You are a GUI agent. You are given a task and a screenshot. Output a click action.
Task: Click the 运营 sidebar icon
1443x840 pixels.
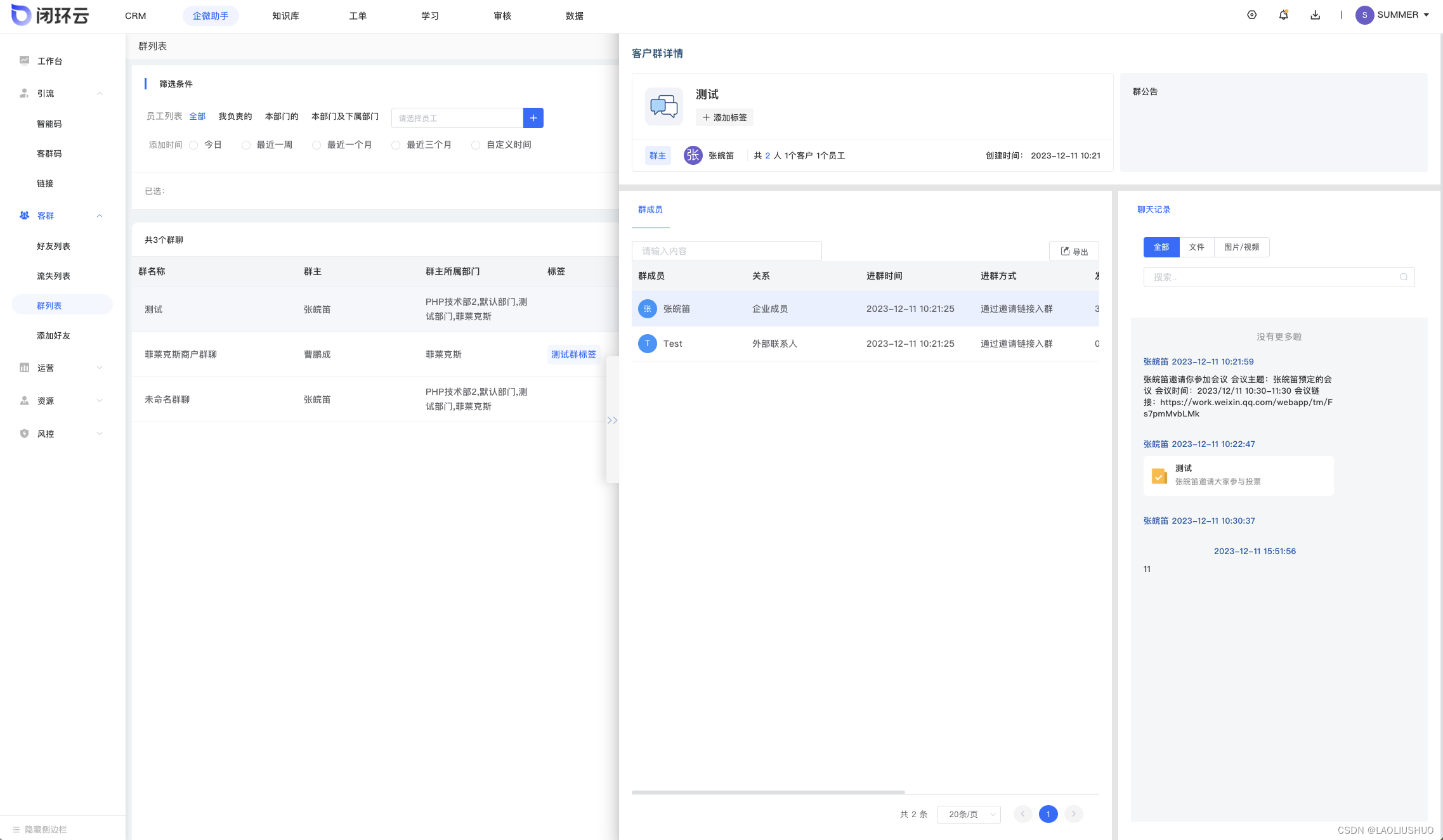[x=24, y=368]
